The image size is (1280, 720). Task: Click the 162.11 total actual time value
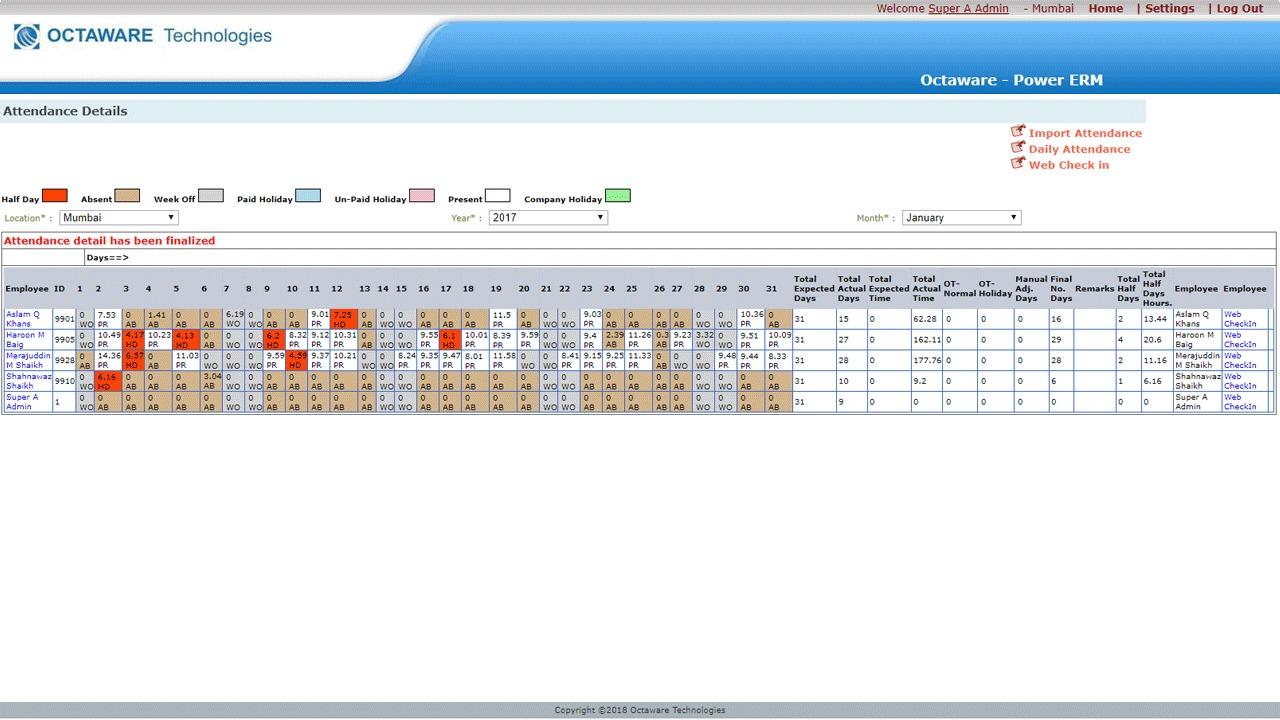[925, 340]
